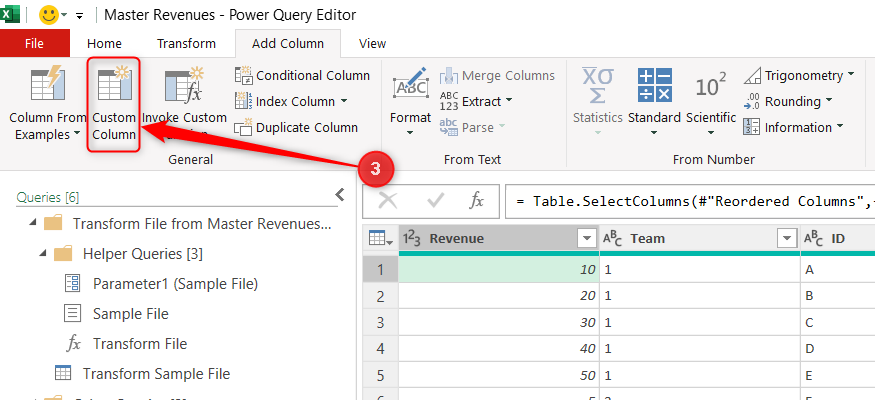Click the Revenue cell with value 30
Viewport: 875px width, 400px height.
pos(499,322)
